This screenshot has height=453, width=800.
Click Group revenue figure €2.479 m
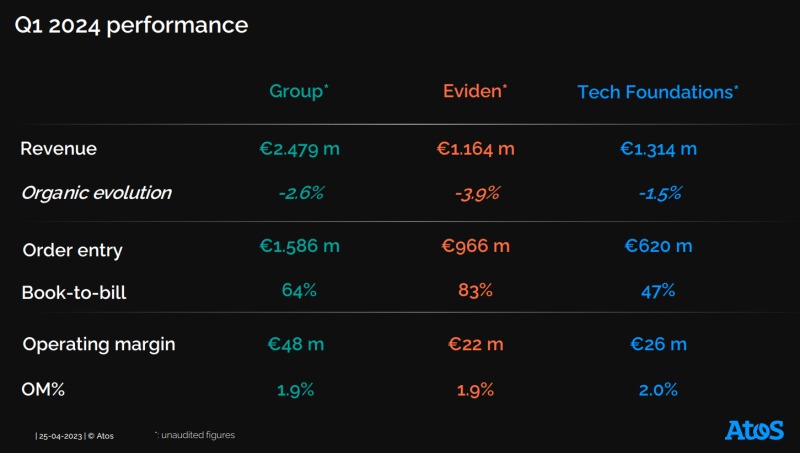pos(299,149)
